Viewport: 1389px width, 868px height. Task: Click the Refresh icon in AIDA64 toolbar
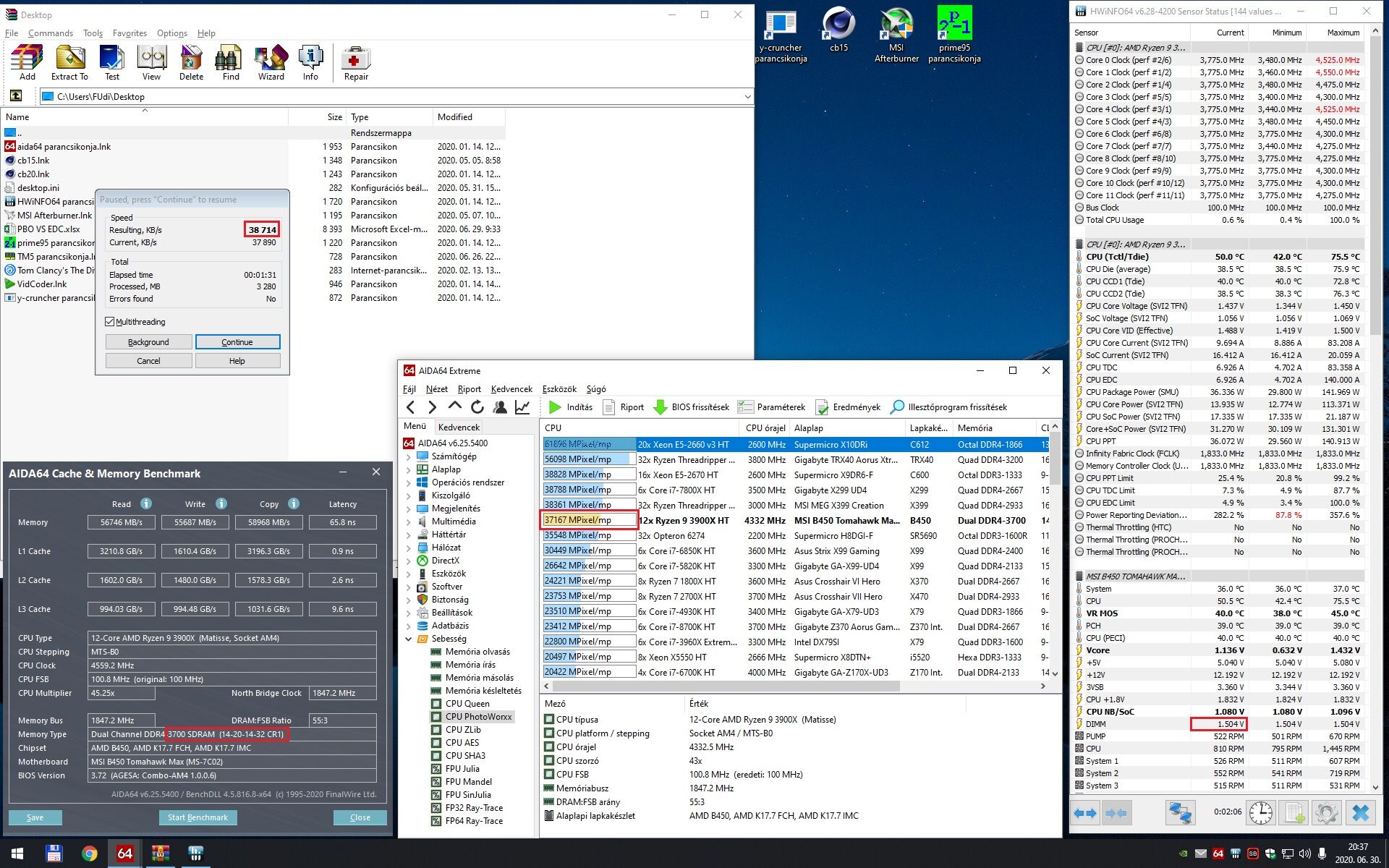477,407
